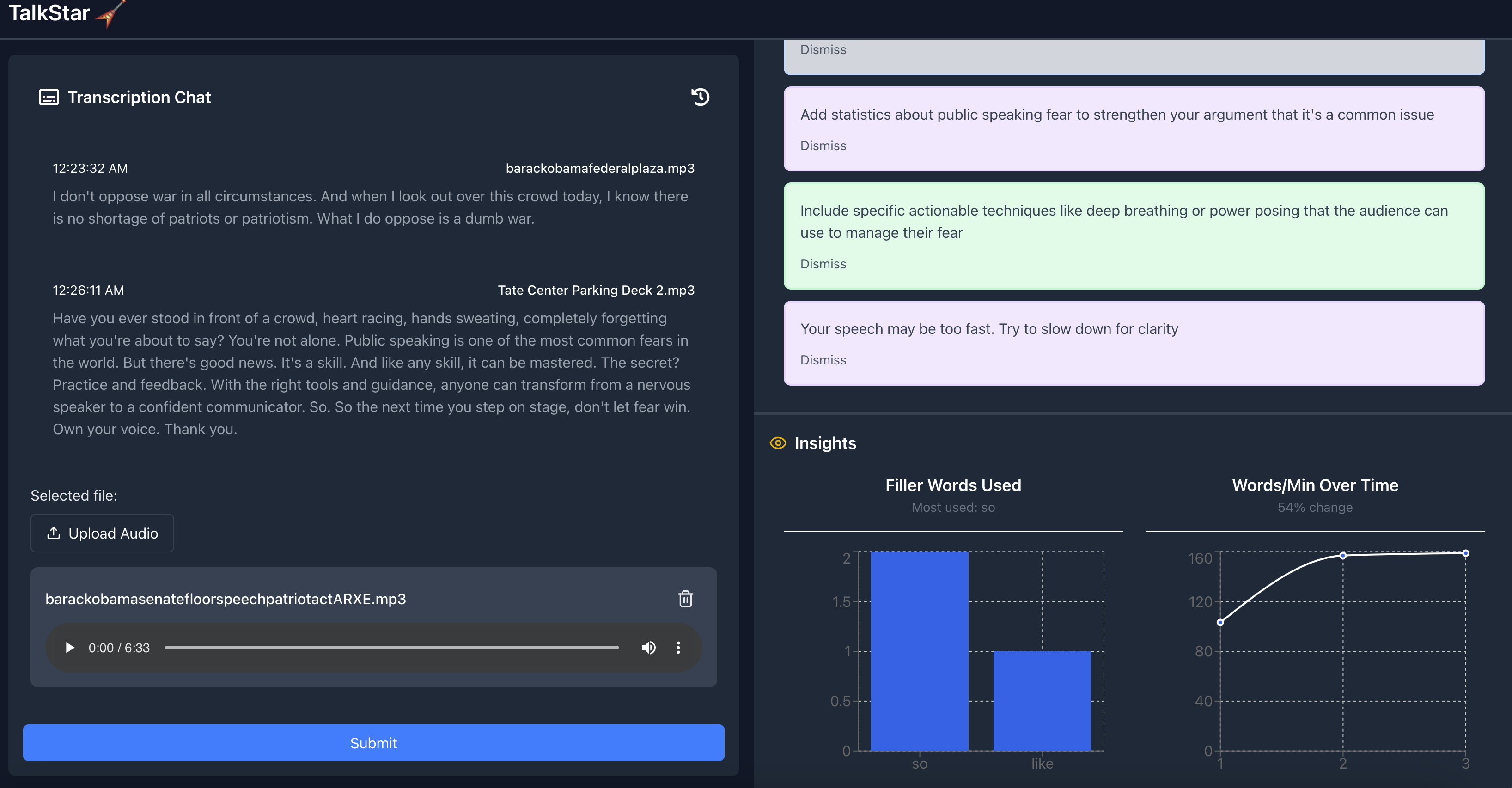
Task: Select barackobamafederalplaza.mp3 transcript entry
Action: [600, 169]
